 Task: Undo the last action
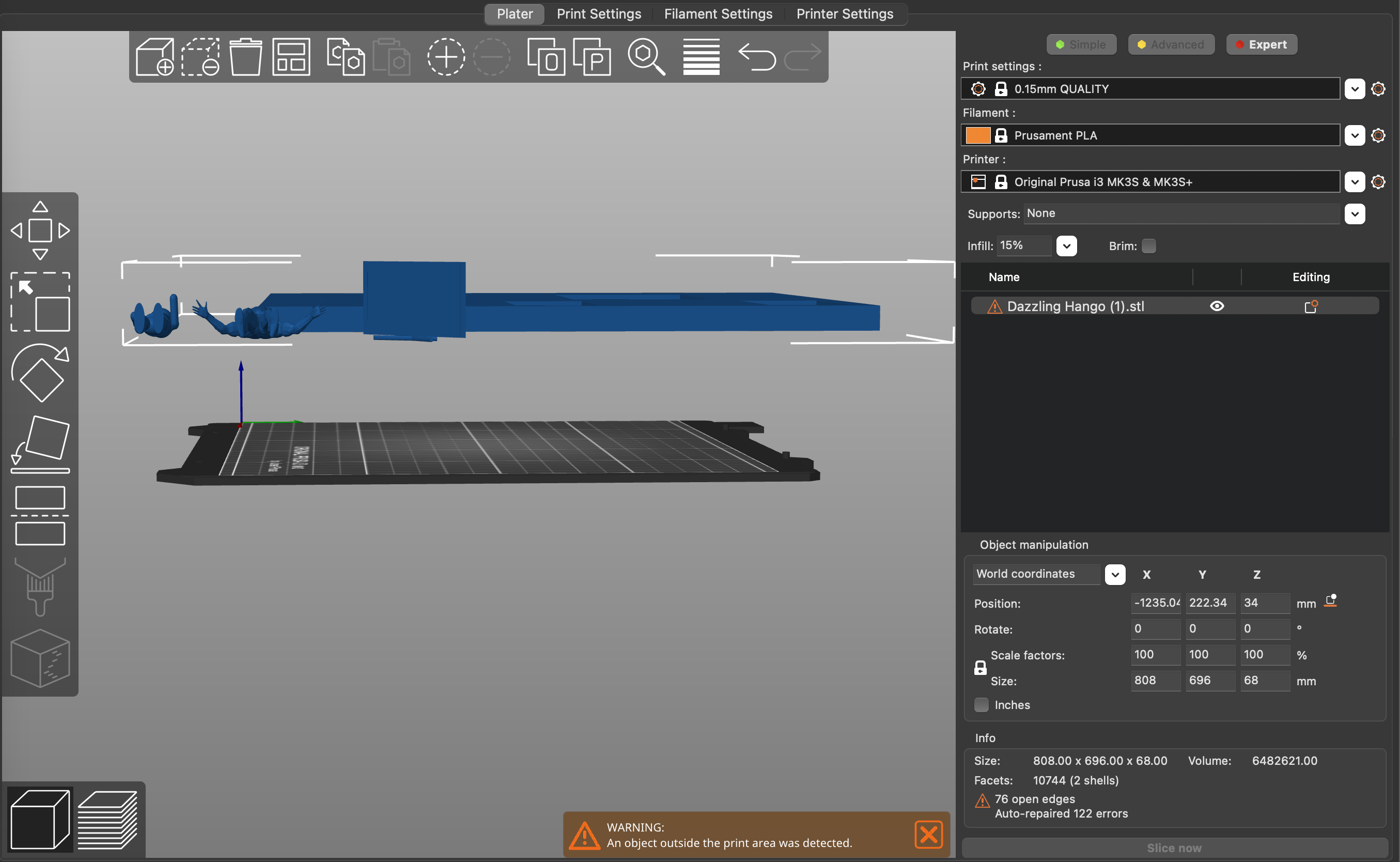point(757,56)
